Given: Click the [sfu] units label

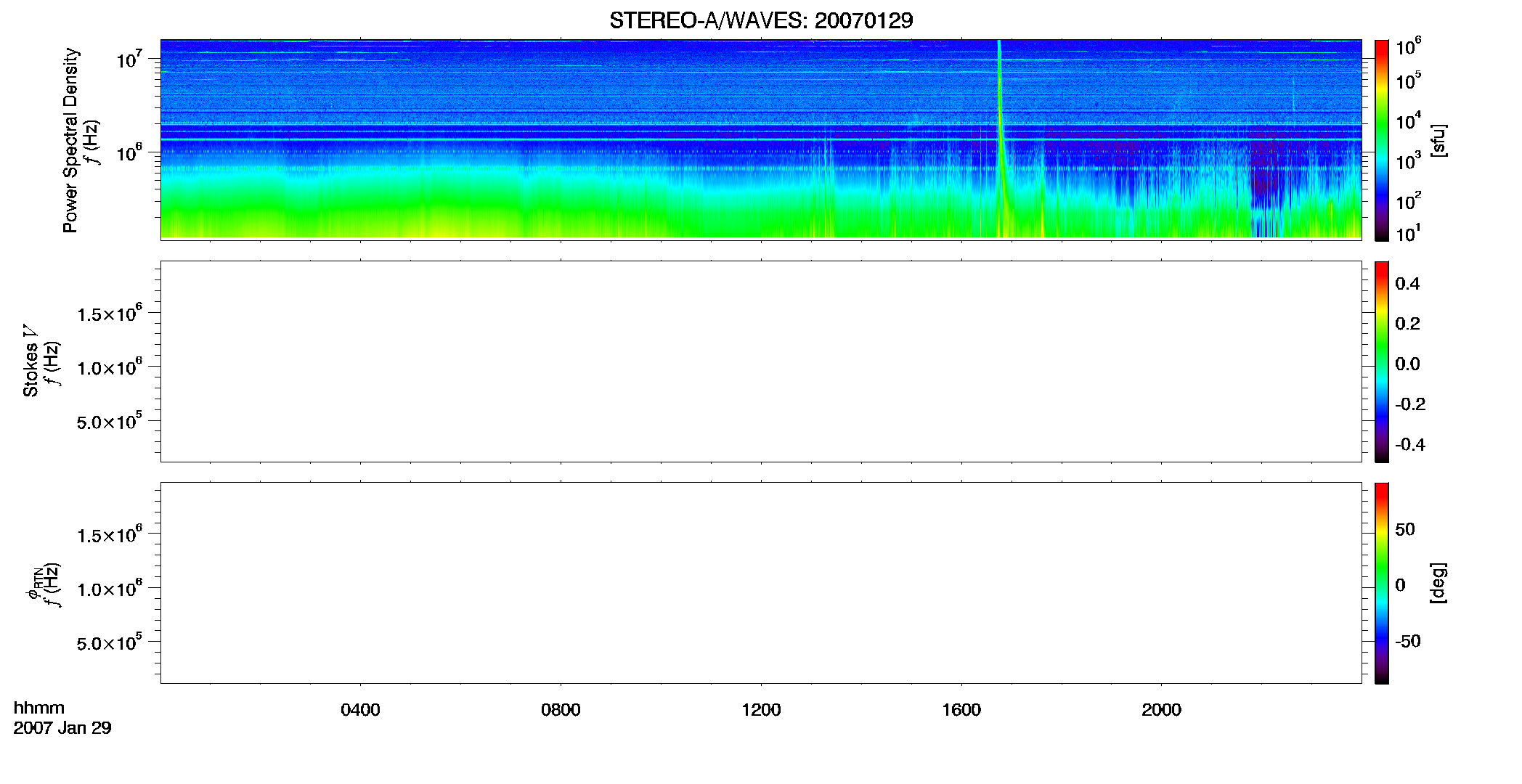Looking at the screenshot, I should (1438, 140).
